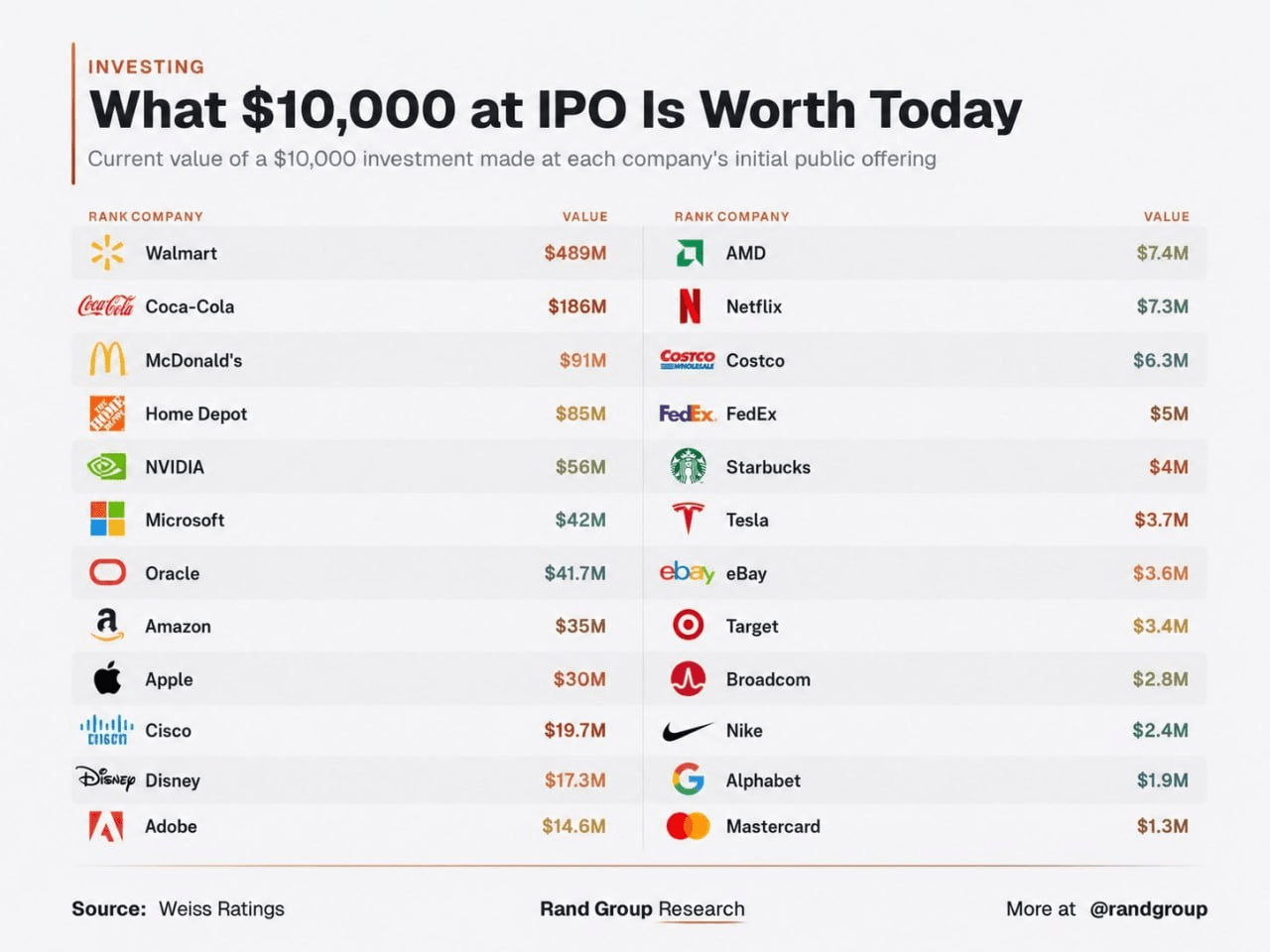Screen dimensions: 1270x952
Task: Click the Weiss Ratings source text
Action: click(221, 908)
